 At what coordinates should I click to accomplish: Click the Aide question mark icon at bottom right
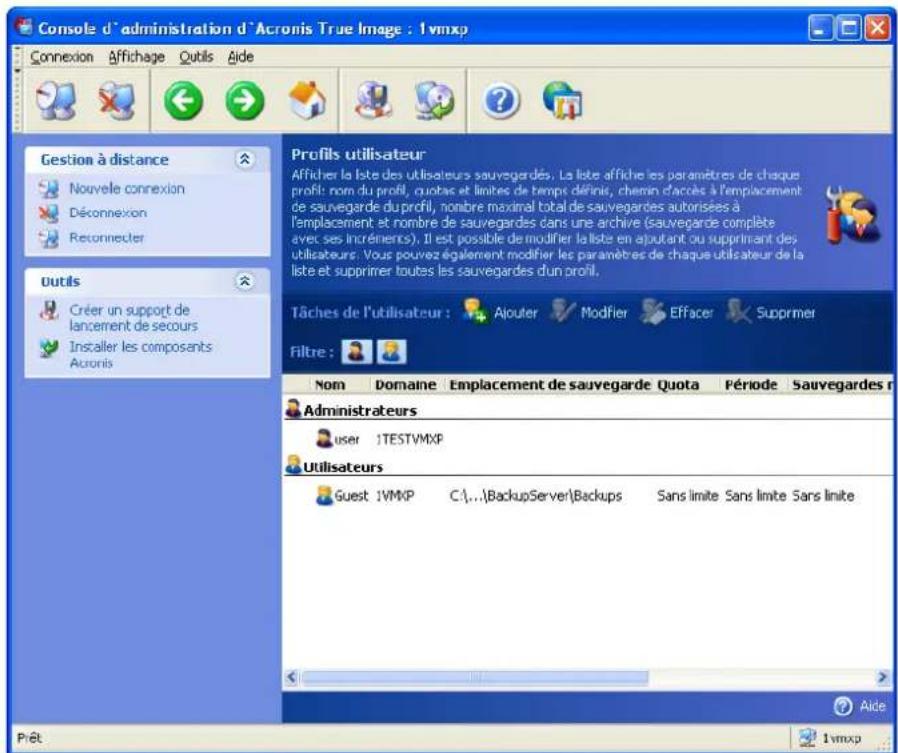(843, 706)
